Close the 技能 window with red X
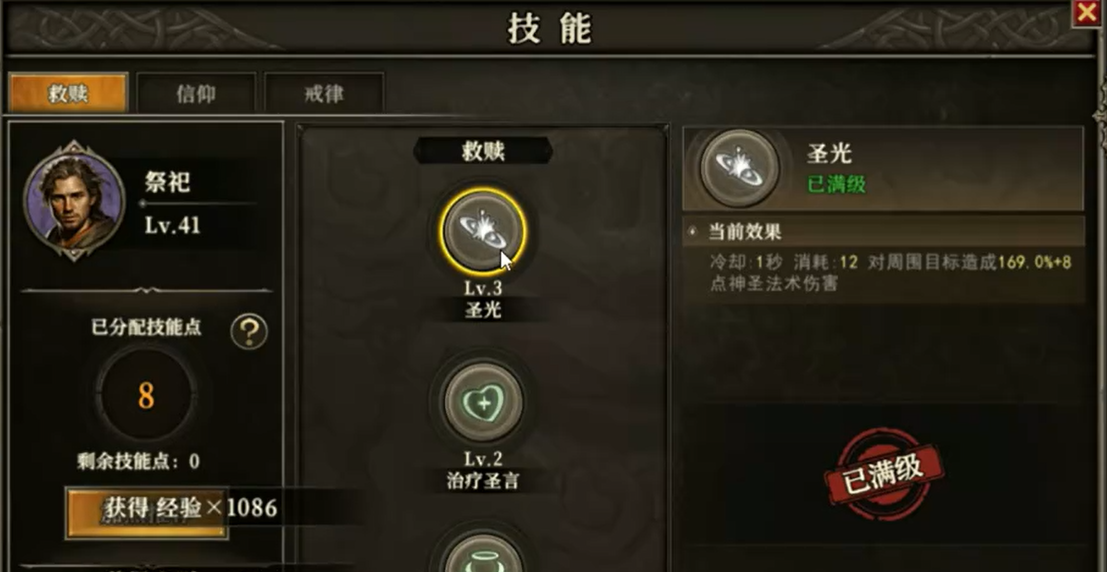The height and width of the screenshot is (572, 1107). pos(1087,13)
